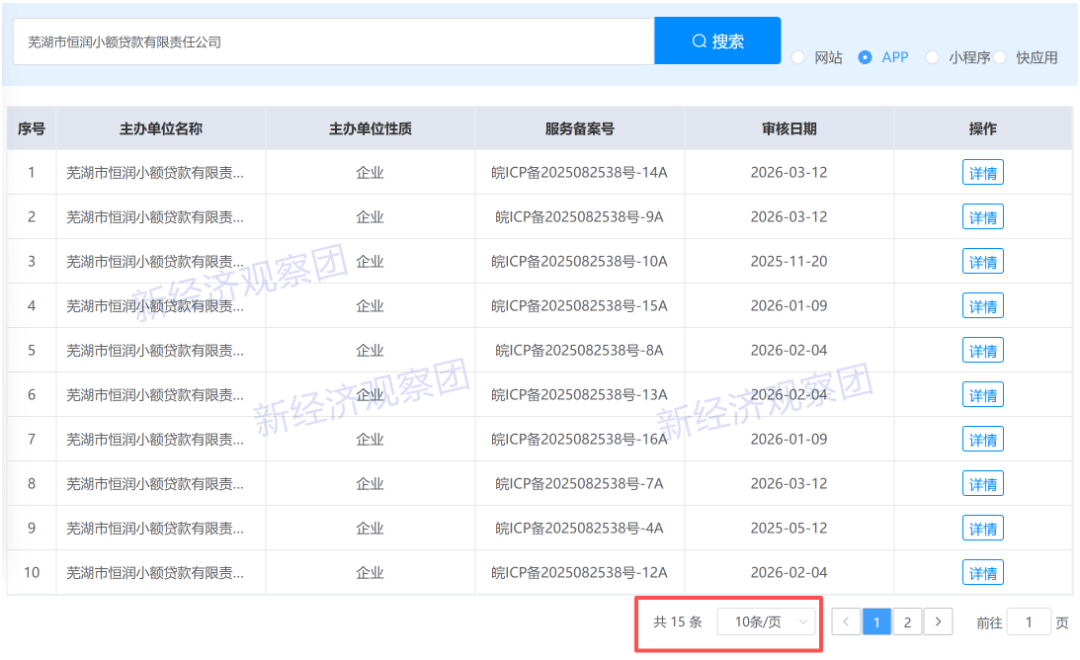The image size is (1080, 660).
Task: Select page 1 in the pagination bar
Action: (876, 621)
